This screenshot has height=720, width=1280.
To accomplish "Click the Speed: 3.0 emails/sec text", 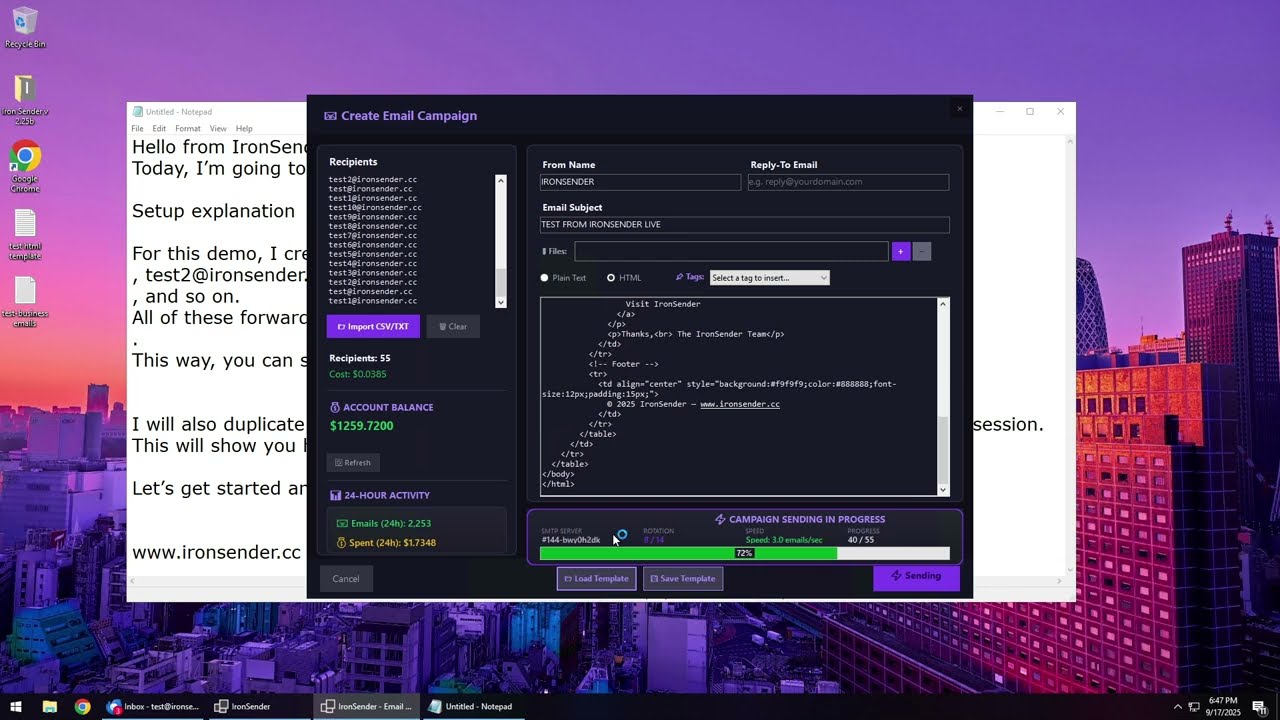I will [x=784, y=540].
